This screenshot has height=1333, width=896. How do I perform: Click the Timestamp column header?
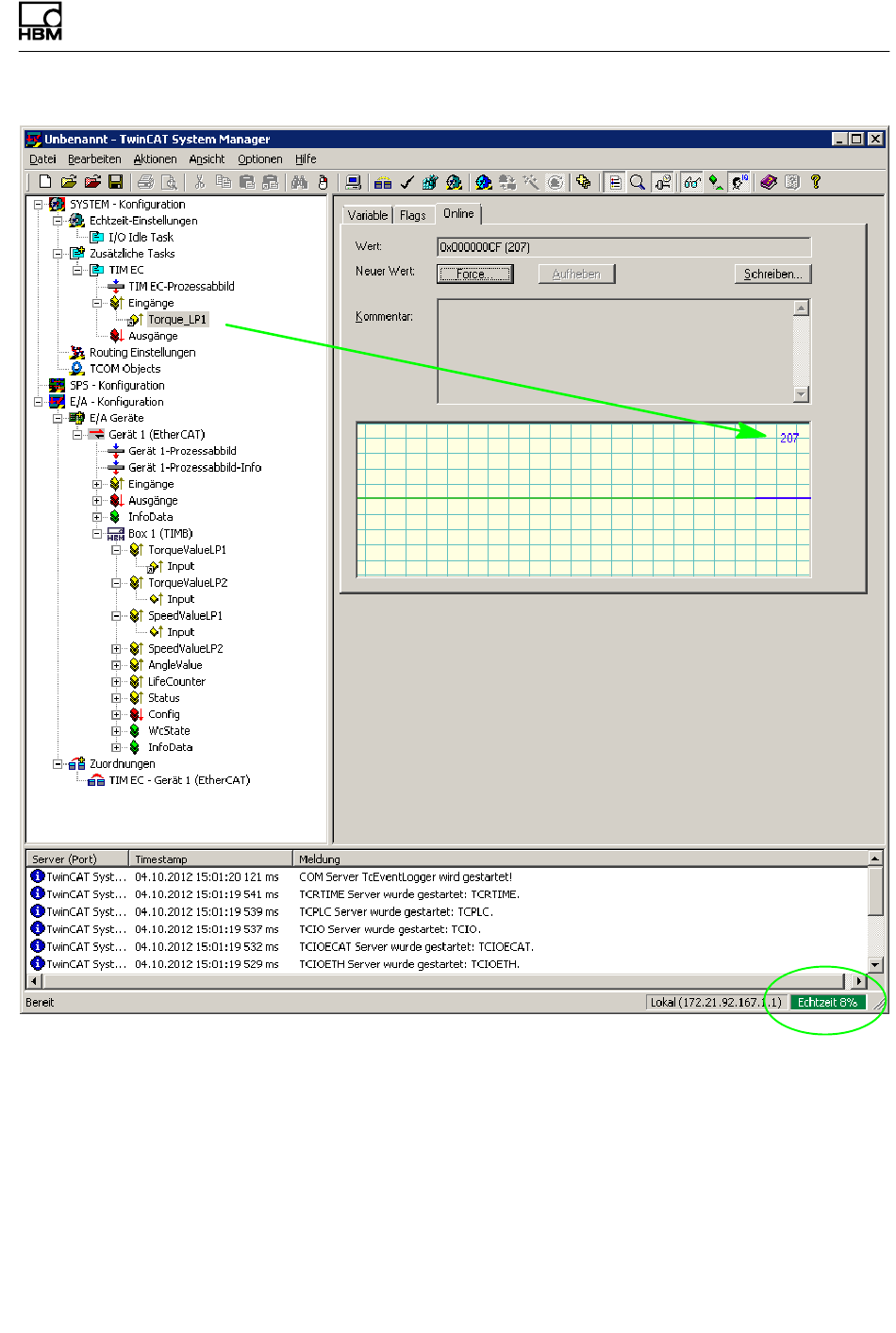(209, 859)
